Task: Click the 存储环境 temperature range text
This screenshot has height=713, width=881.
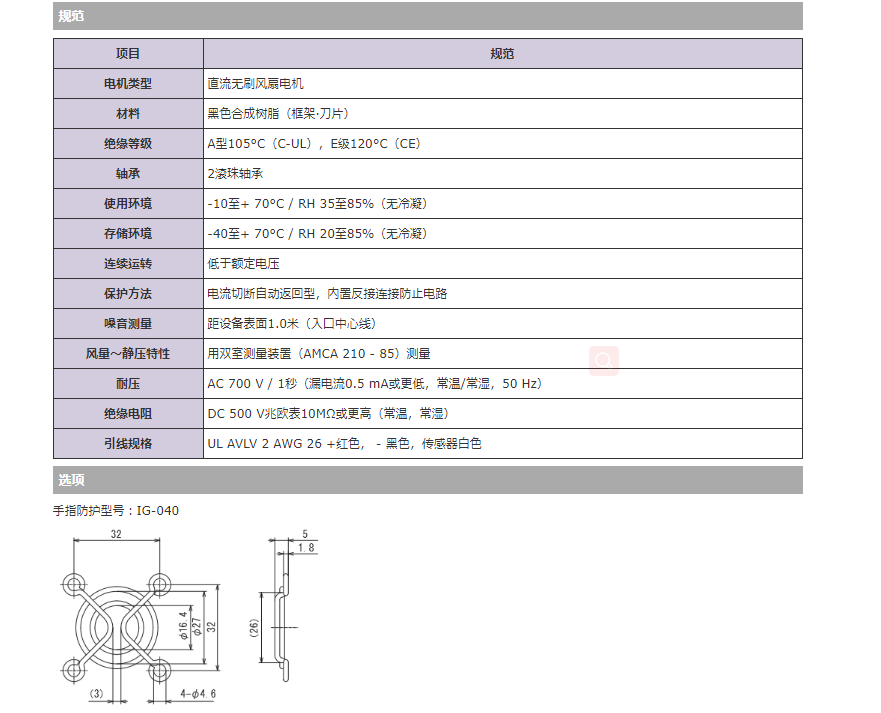Action: point(317,234)
